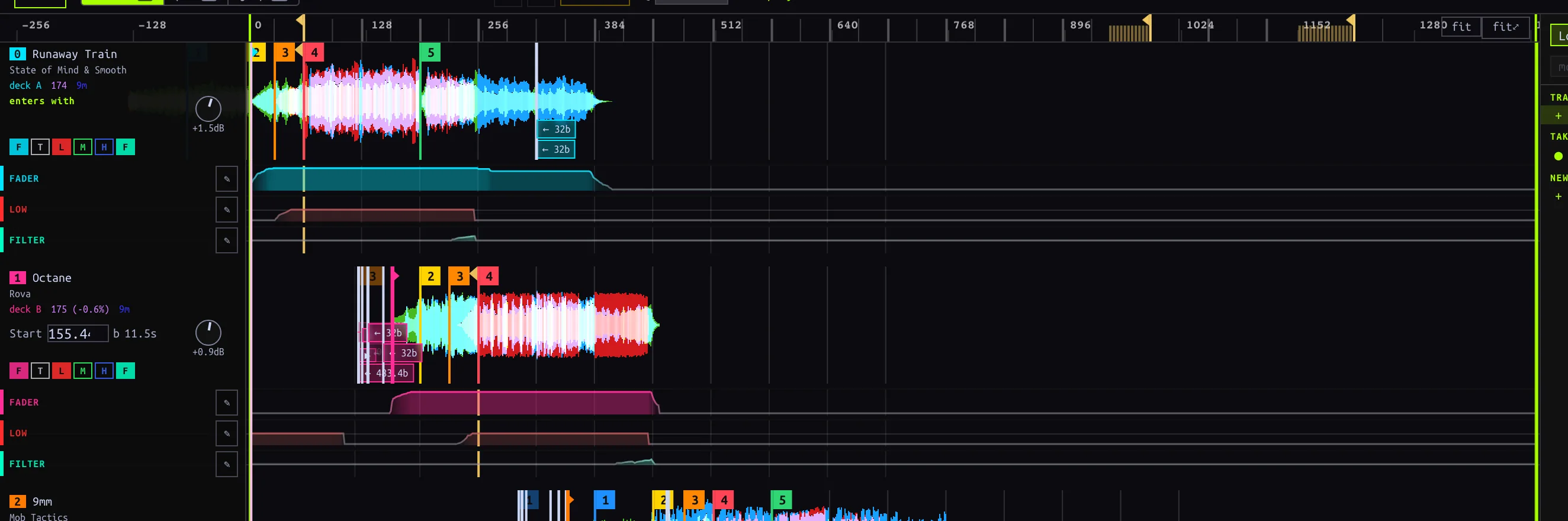The image size is (1568, 521).
Task: Click the 483.4b tag on Octane waveform
Action: [388, 373]
